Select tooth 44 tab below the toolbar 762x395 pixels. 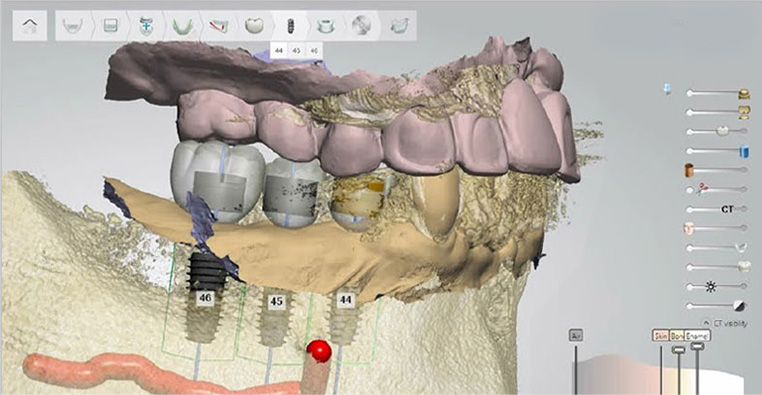pyautogui.click(x=278, y=51)
